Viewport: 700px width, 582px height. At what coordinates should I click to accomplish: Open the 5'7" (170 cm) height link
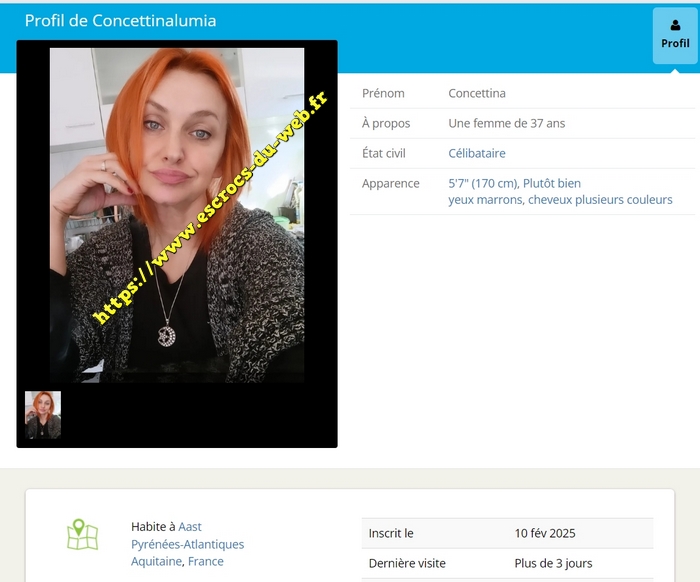coord(482,184)
